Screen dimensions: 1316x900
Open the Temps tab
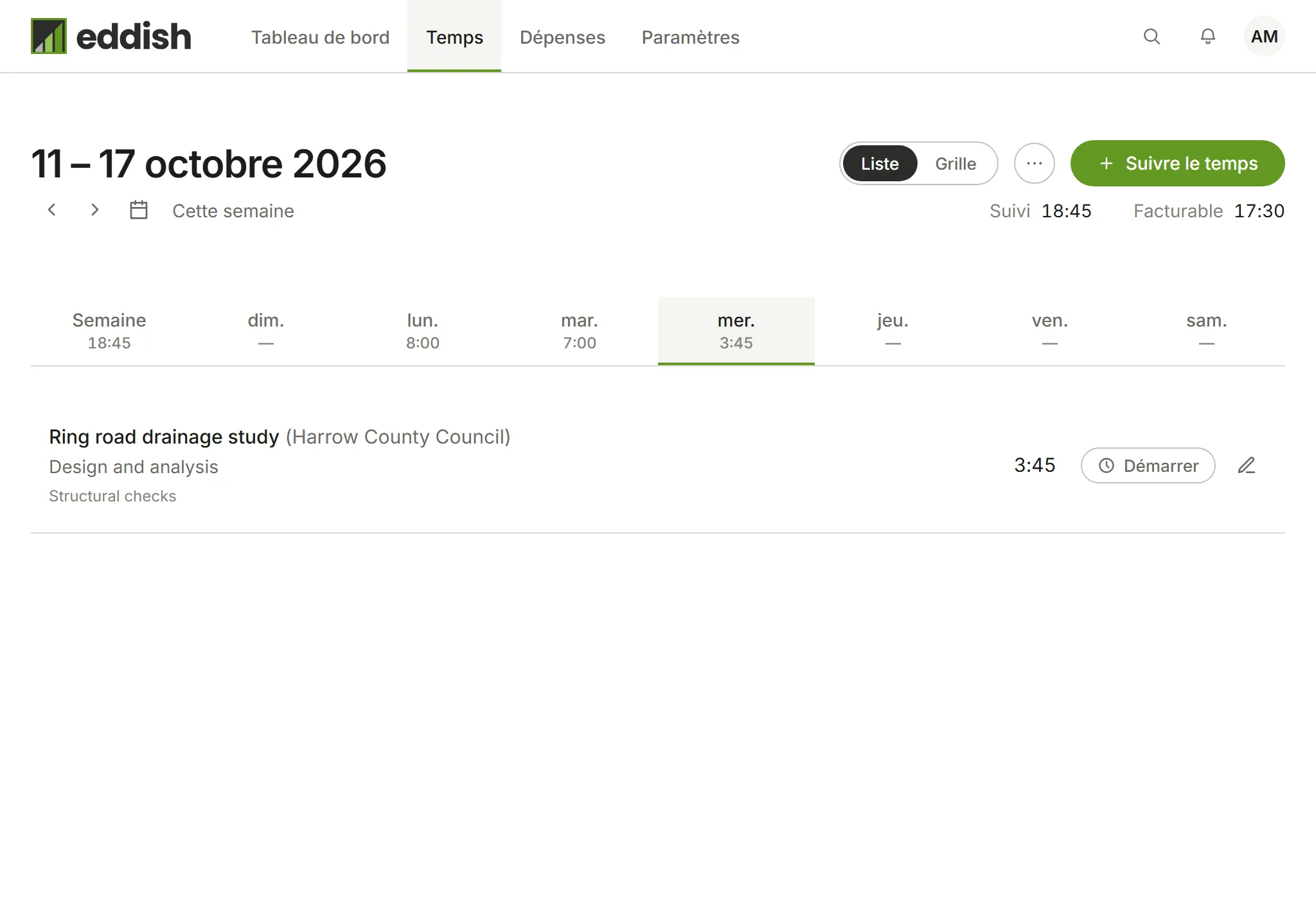coord(454,37)
